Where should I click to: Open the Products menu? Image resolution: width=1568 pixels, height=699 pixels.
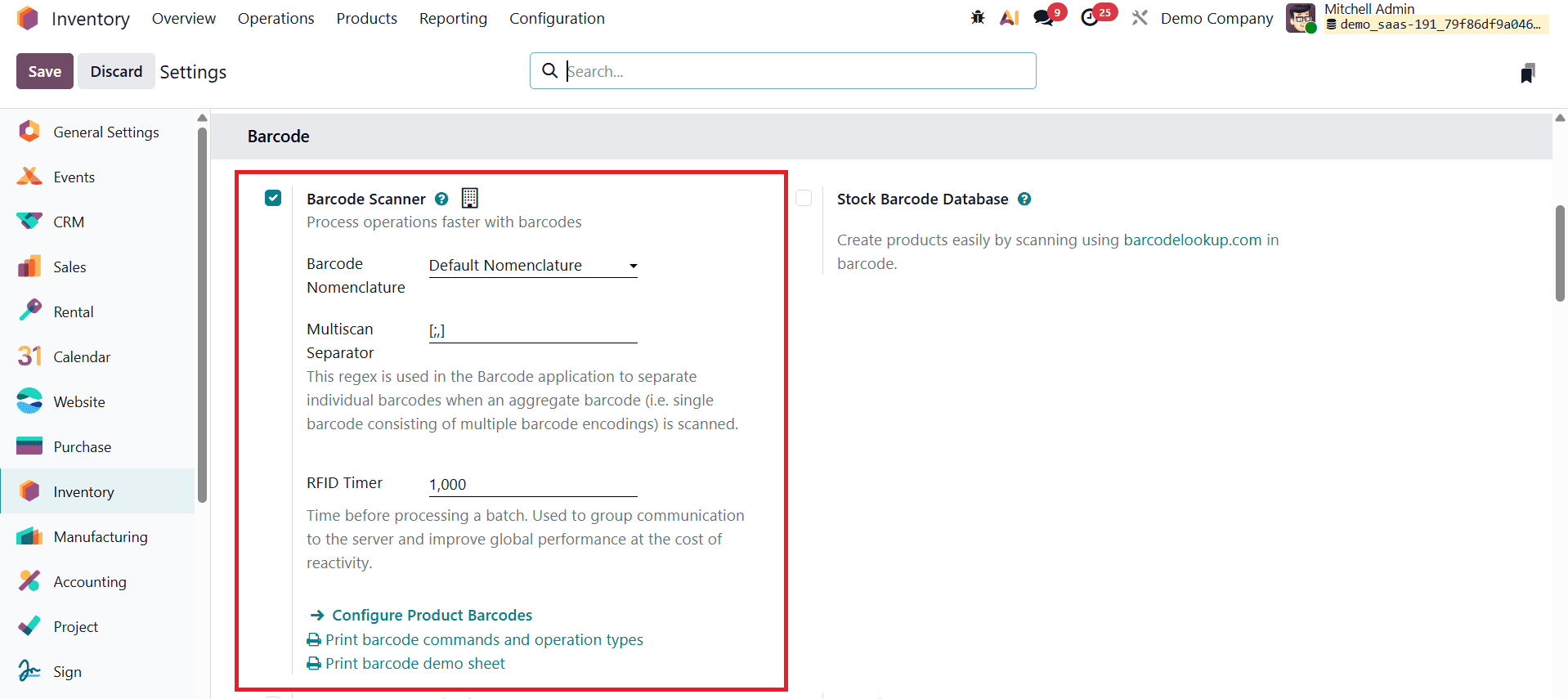[366, 18]
